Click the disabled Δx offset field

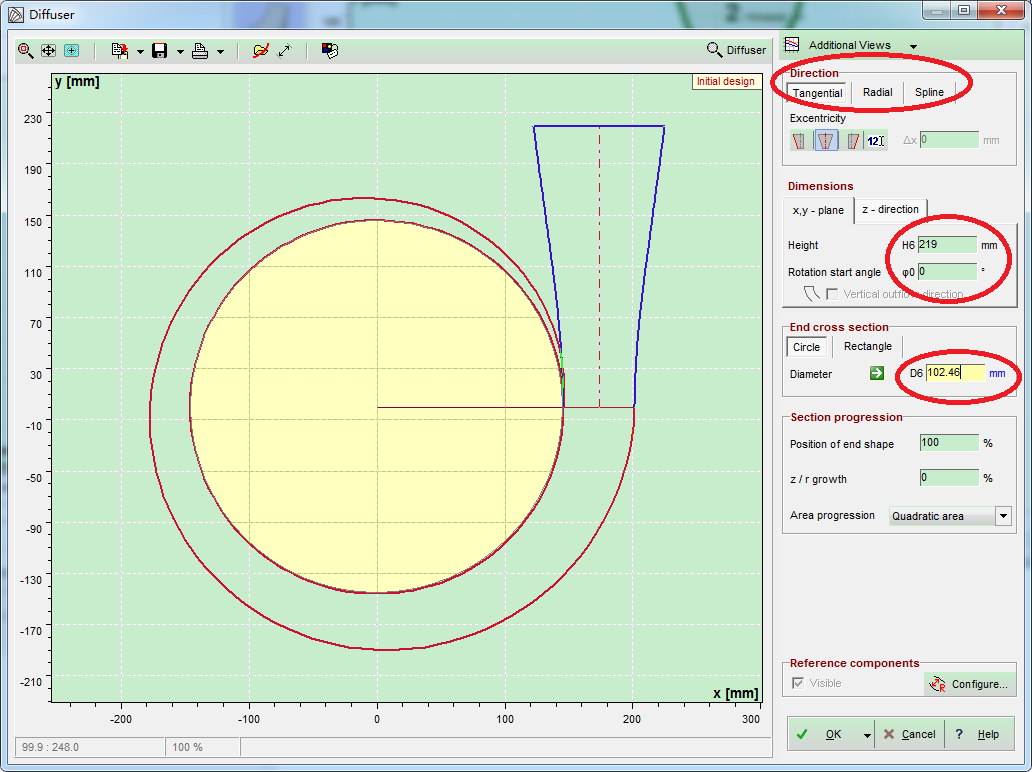(948, 140)
